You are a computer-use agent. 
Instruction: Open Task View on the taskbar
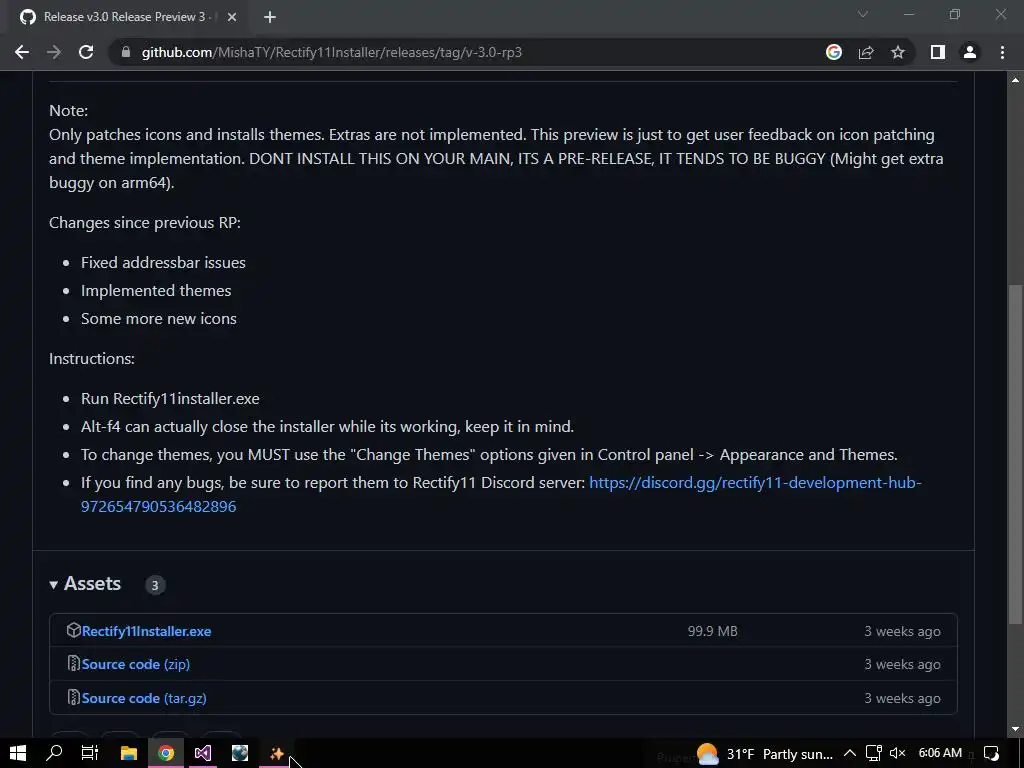coord(90,754)
